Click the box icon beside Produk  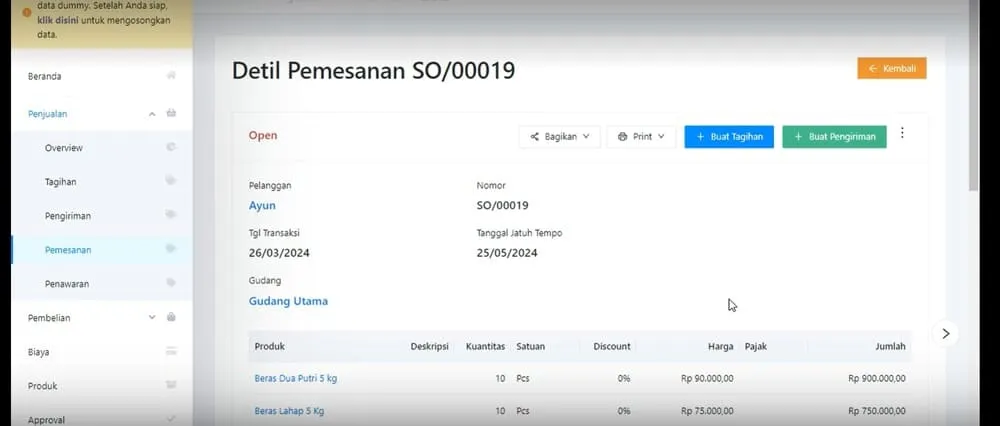pyautogui.click(x=171, y=385)
